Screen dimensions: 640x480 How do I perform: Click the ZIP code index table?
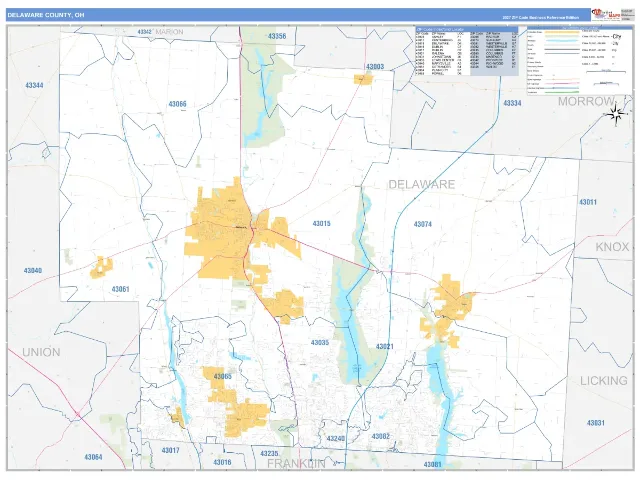click(x=467, y=51)
